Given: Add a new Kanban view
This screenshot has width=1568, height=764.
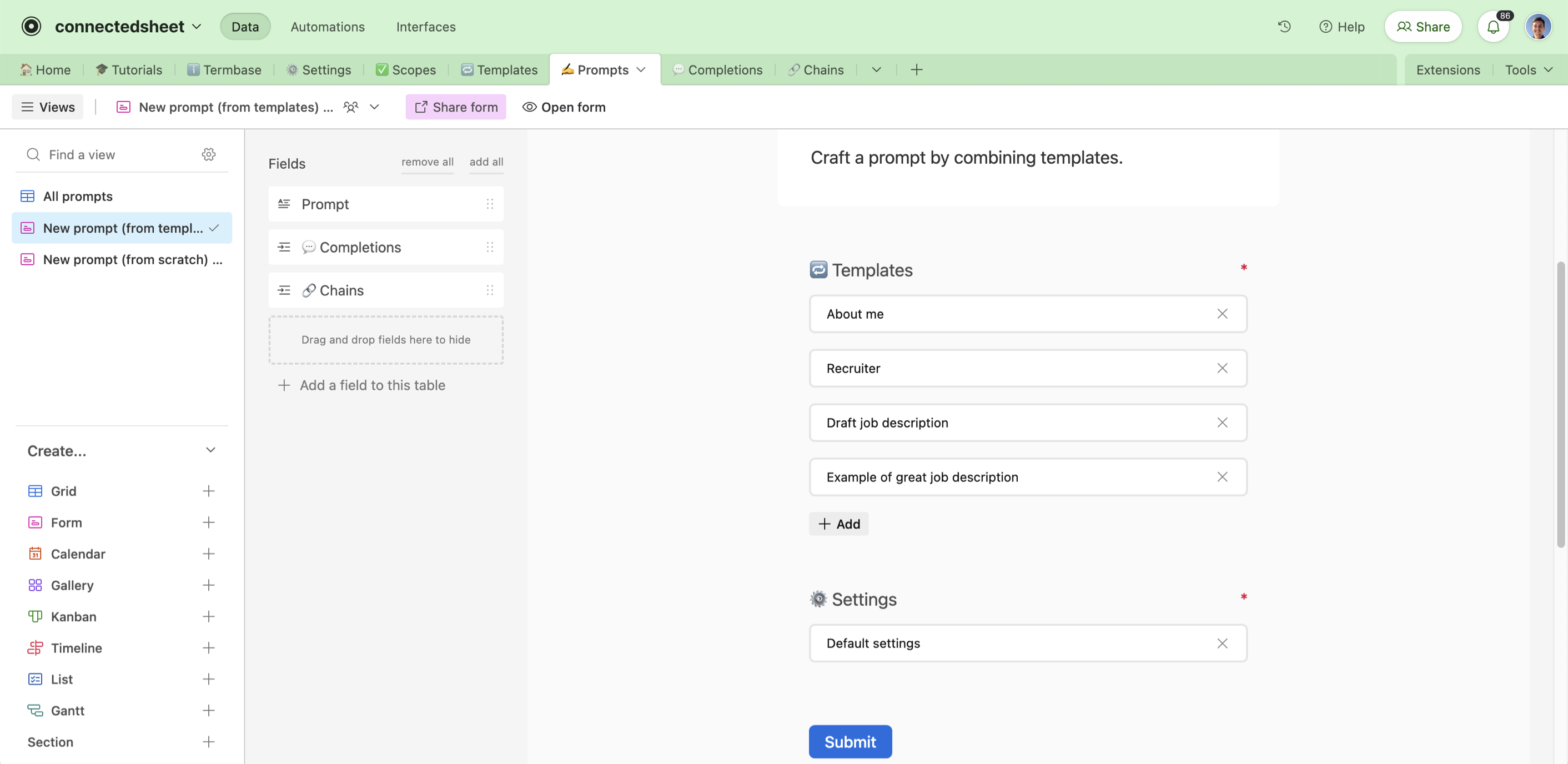Looking at the screenshot, I should click(208, 616).
